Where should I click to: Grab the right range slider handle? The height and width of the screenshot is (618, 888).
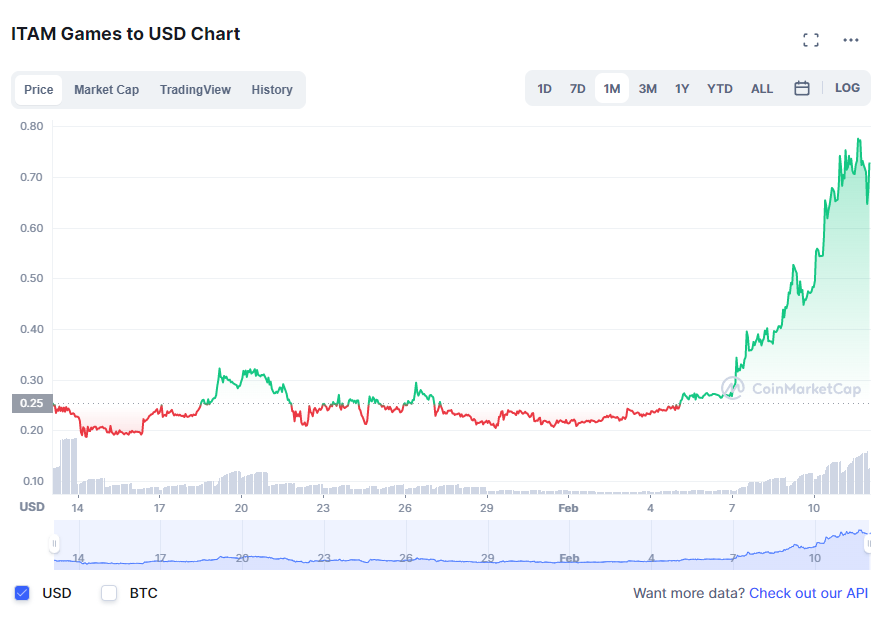point(868,544)
